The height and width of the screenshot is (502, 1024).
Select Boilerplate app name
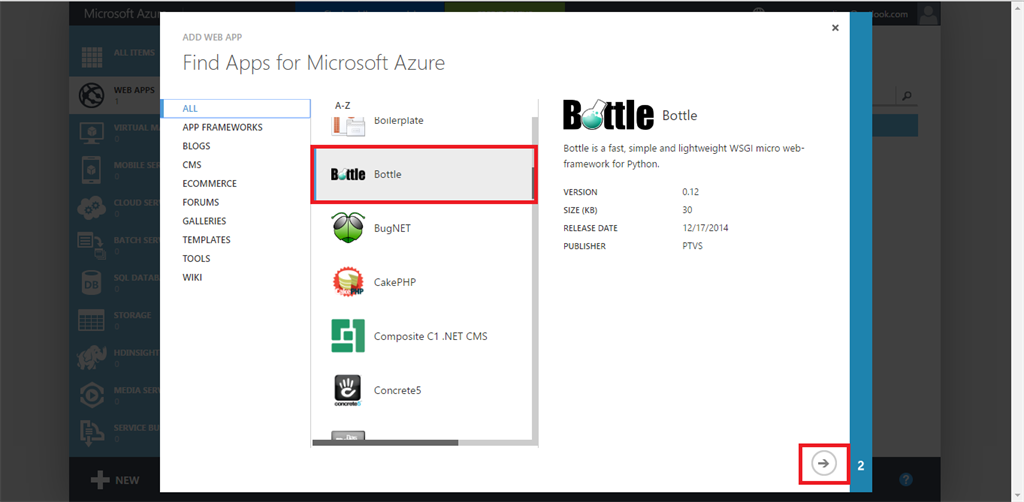[x=399, y=121]
